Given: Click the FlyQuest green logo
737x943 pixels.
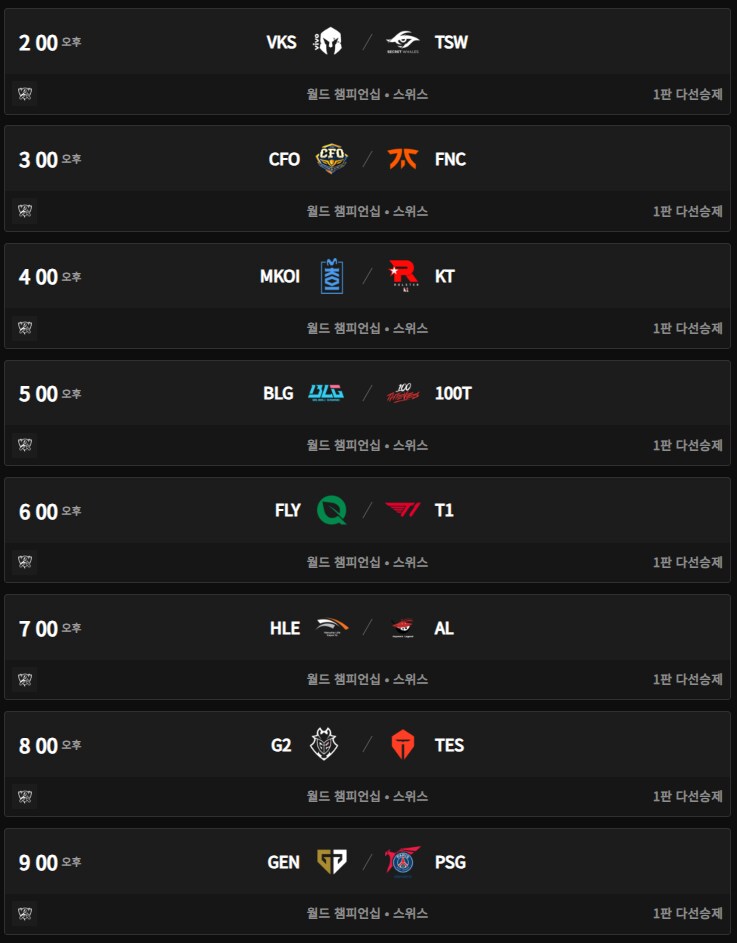Looking at the screenshot, I should (x=332, y=510).
